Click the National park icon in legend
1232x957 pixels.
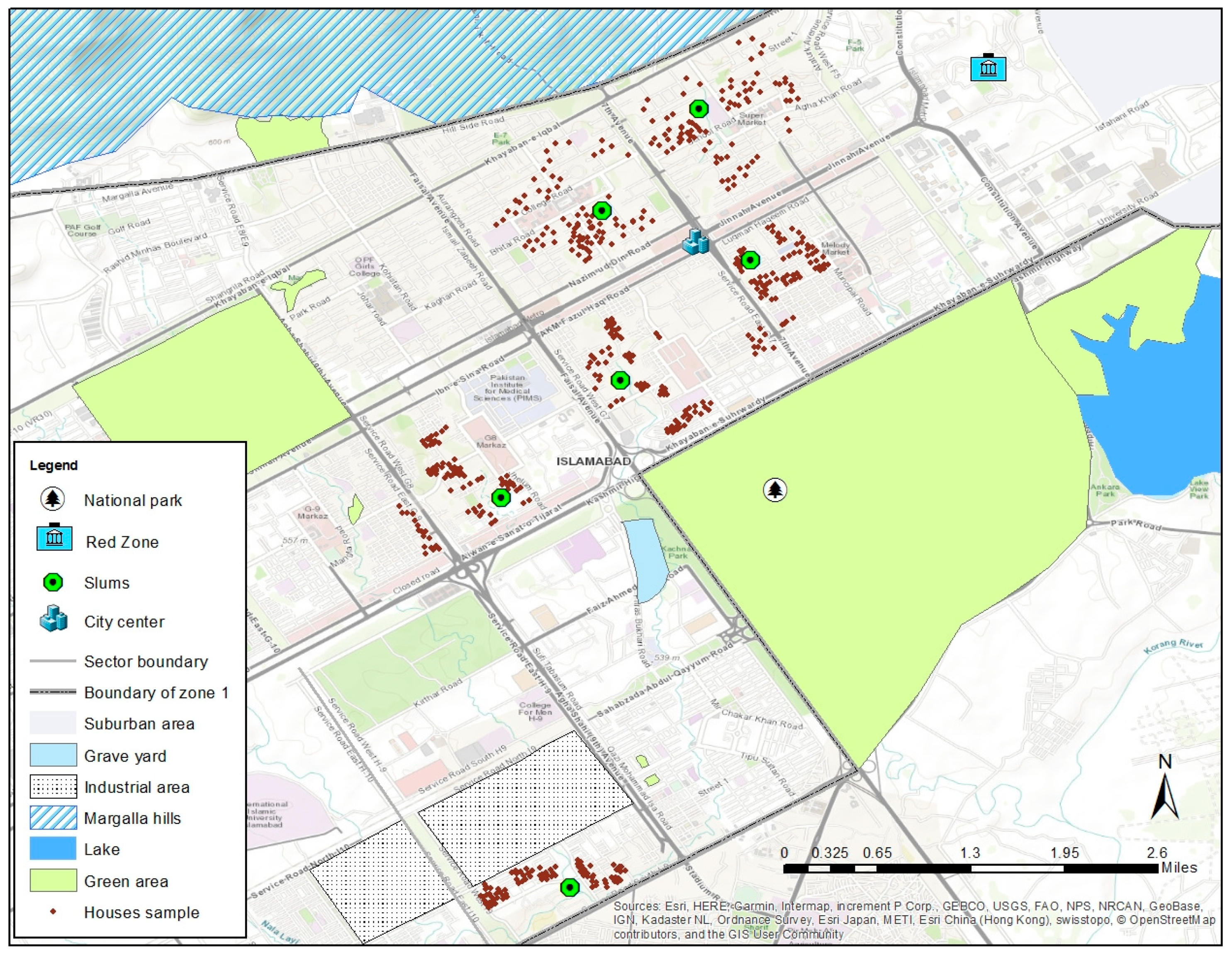click(52, 499)
